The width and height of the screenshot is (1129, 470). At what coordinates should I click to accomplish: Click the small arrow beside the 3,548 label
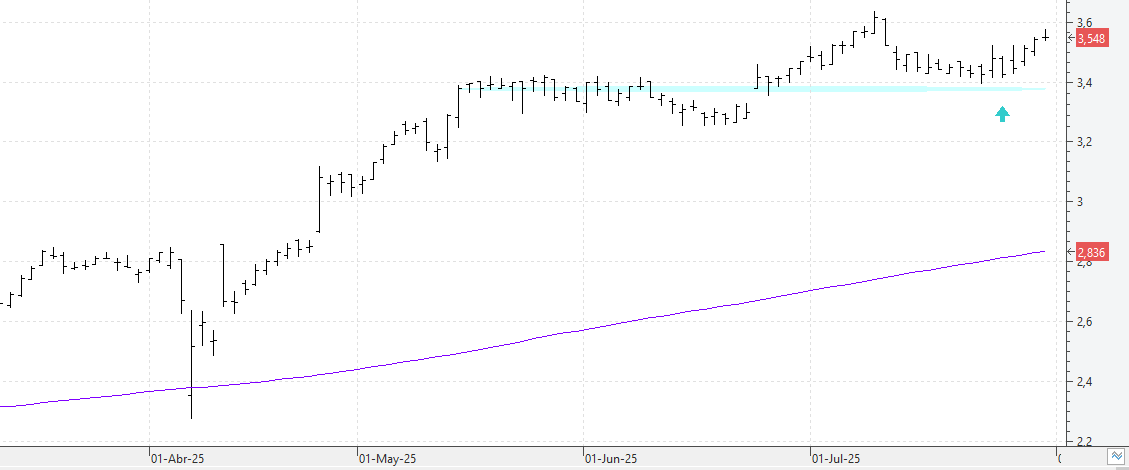pyautogui.click(x=1071, y=37)
